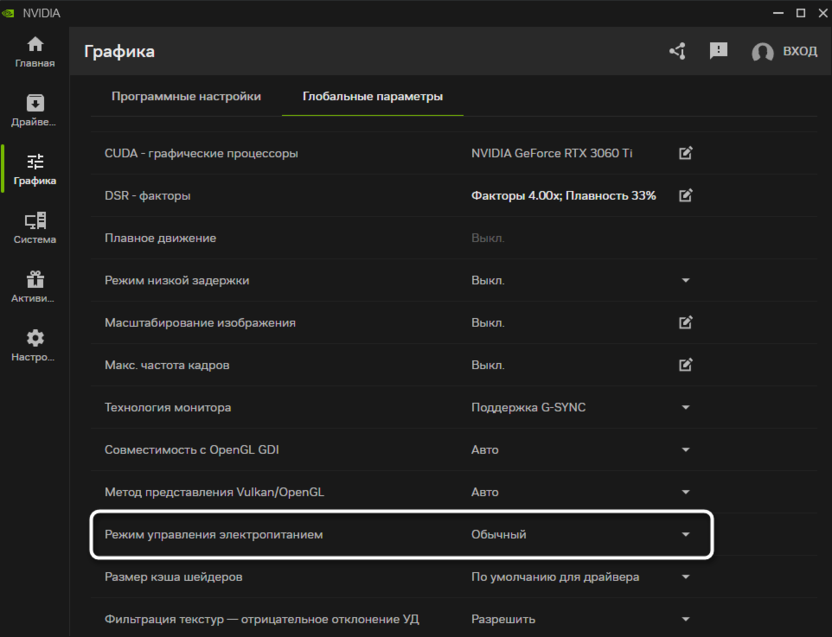Open the Настройки gear section

coord(35,346)
